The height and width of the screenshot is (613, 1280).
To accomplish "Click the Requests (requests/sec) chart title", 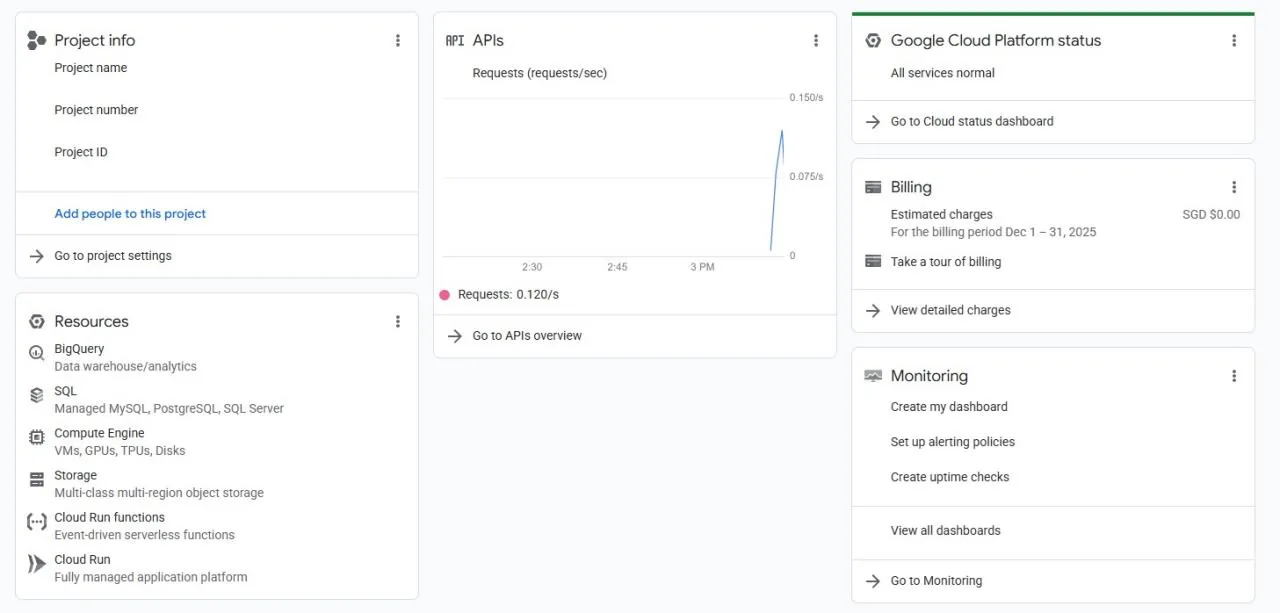I will (540, 73).
